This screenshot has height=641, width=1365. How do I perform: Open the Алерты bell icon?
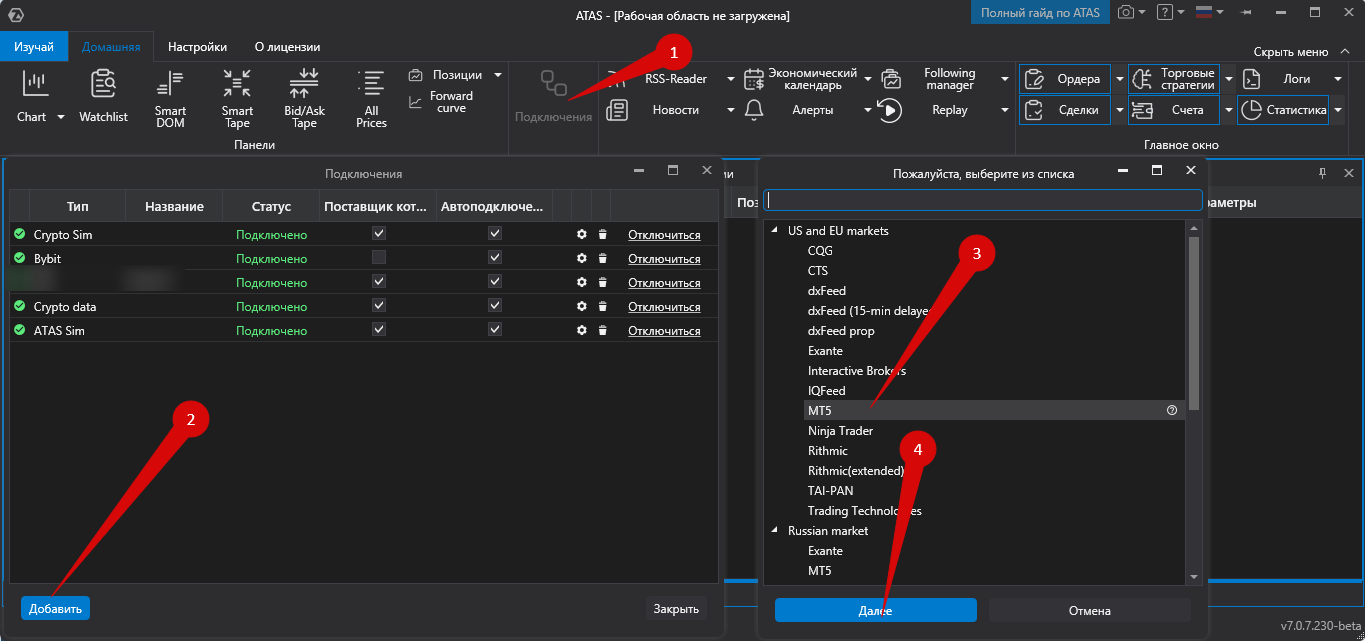(x=754, y=110)
